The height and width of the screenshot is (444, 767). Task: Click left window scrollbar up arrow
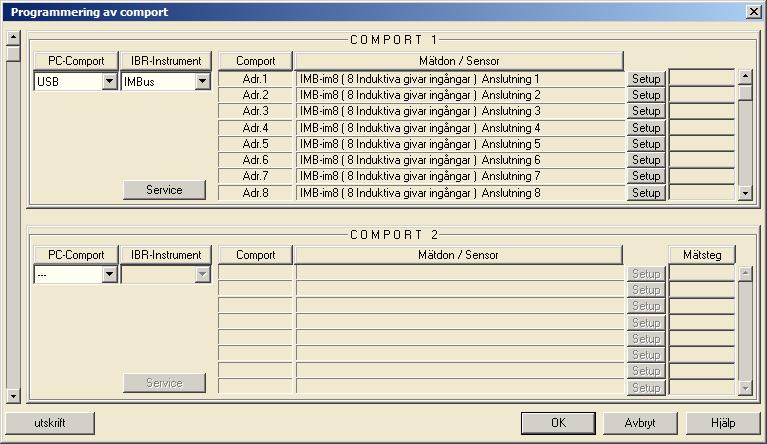pos(13,37)
